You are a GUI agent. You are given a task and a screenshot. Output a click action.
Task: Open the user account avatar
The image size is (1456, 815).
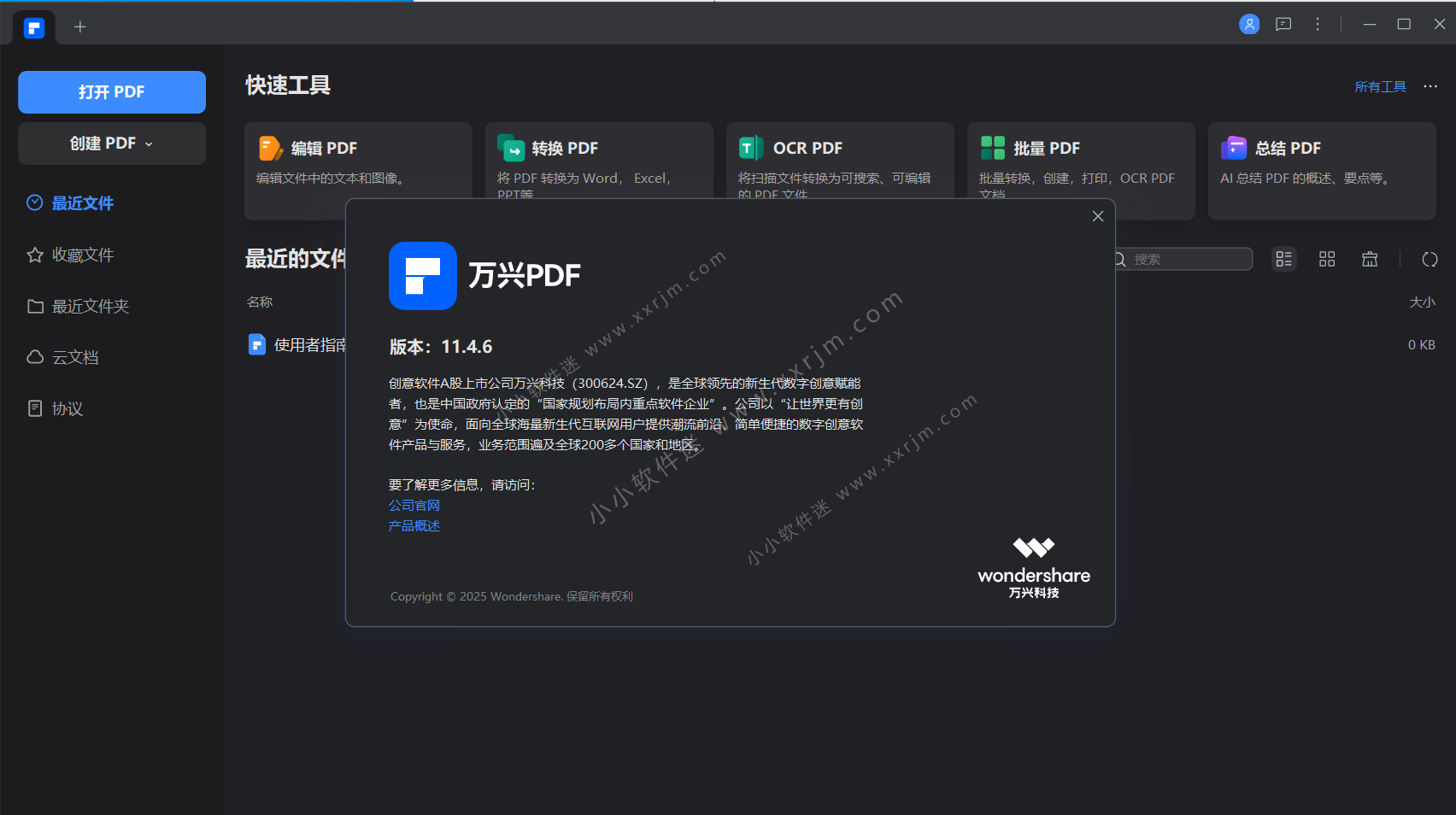tap(1249, 25)
